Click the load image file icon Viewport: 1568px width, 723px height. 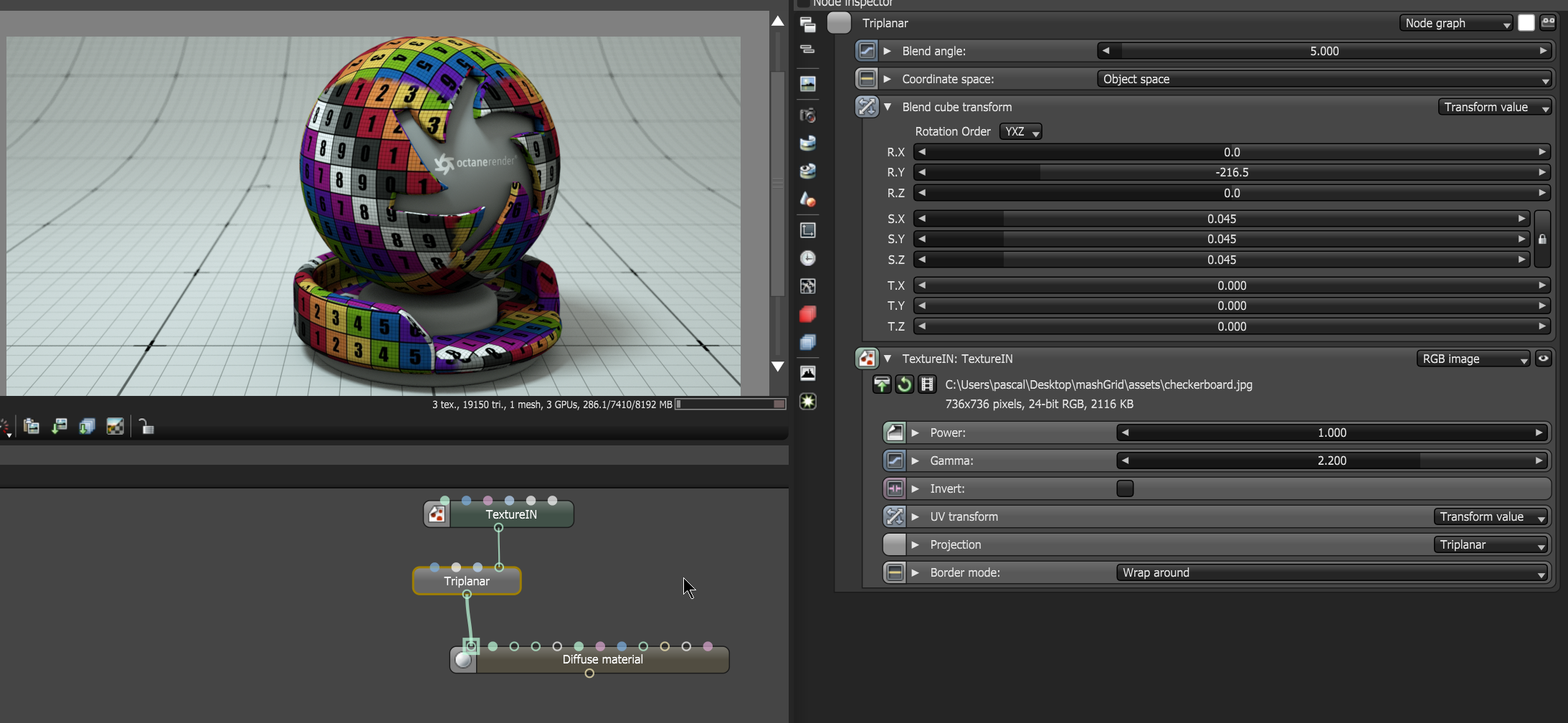[881, 384]
